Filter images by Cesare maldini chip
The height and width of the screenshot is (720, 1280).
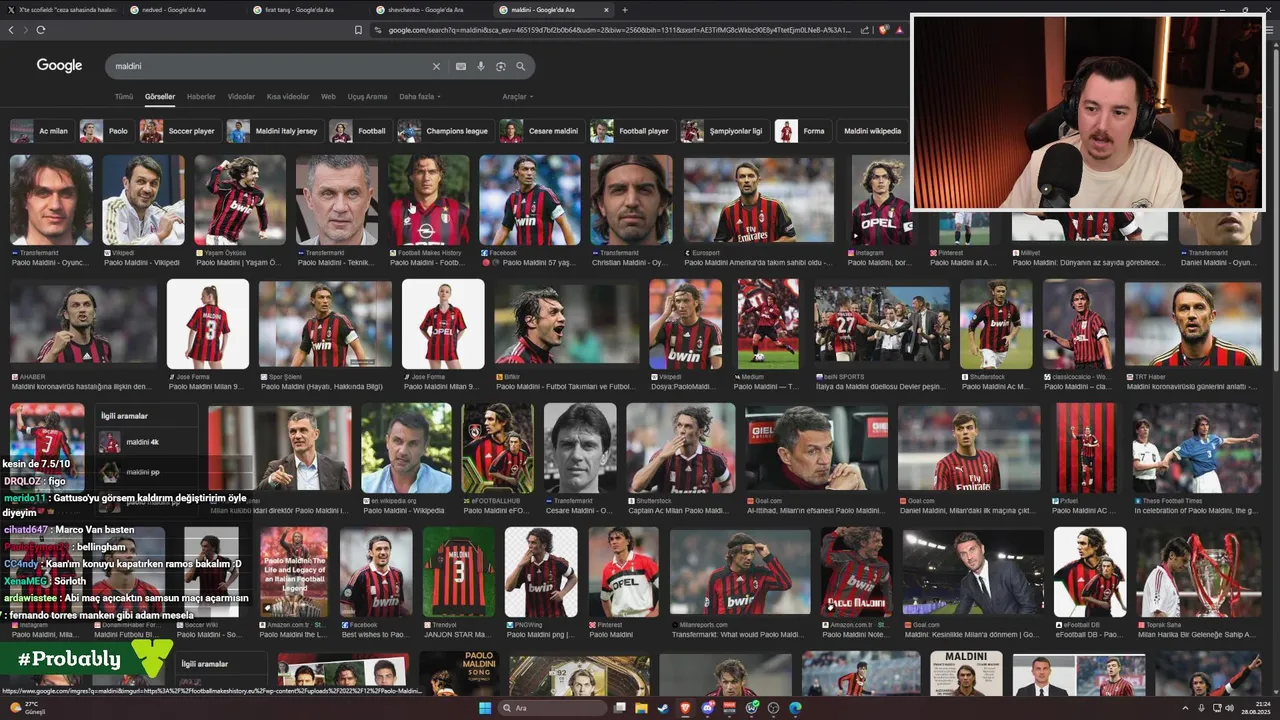click(541, 131)
